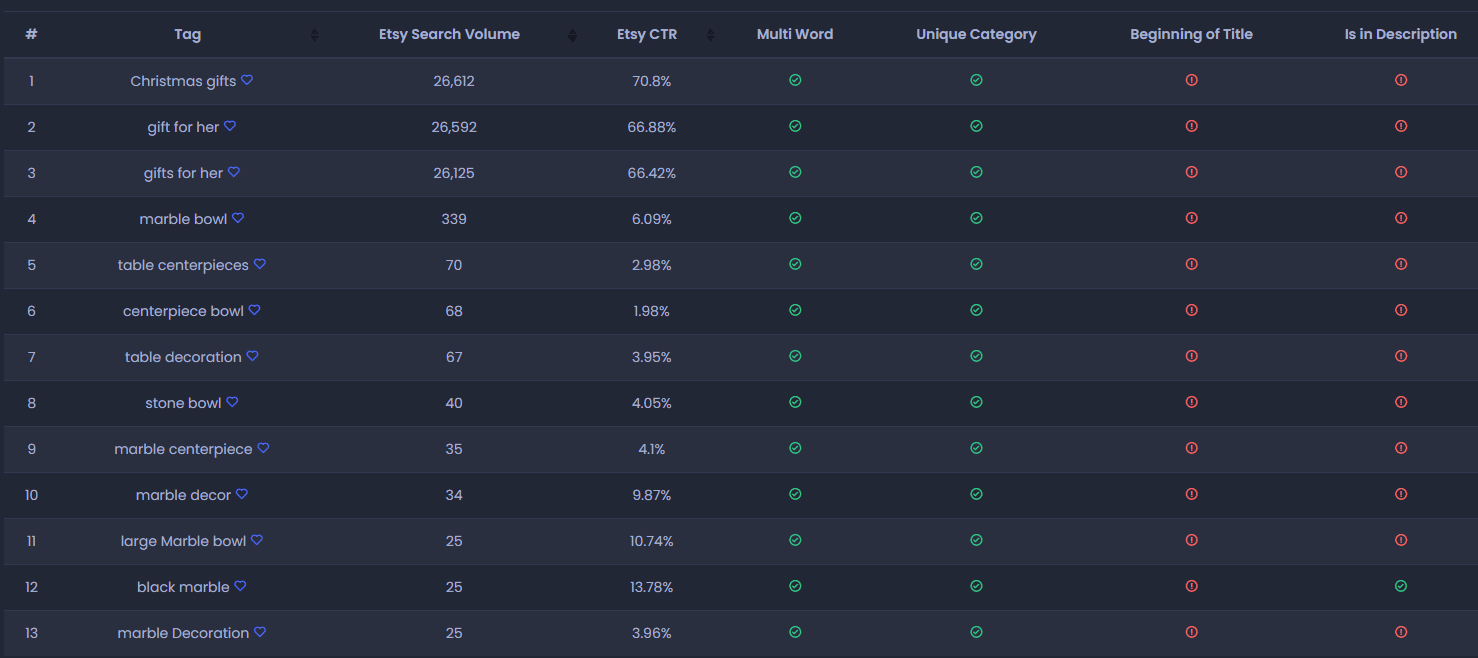Click heart icon beside 'marble bowl'
Image resolution: width=1478 pixels, height=658 pixels.
pyautogui.click(x=238, y=218)
